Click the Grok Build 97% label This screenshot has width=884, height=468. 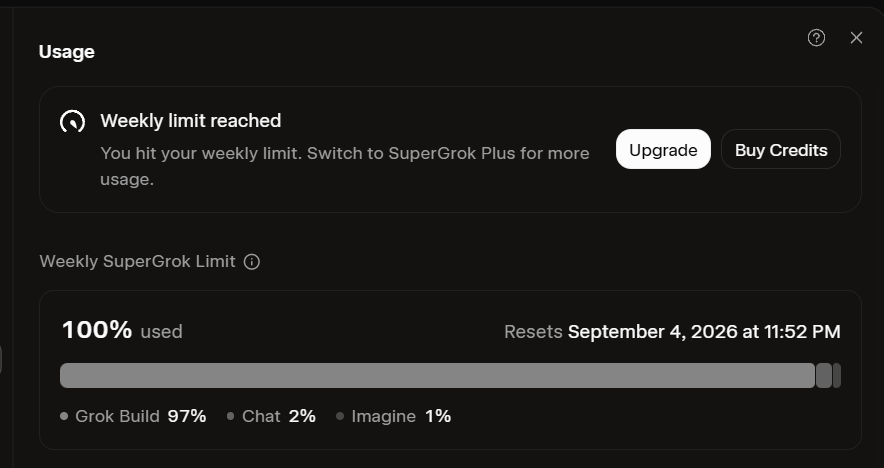pos(140,416)
